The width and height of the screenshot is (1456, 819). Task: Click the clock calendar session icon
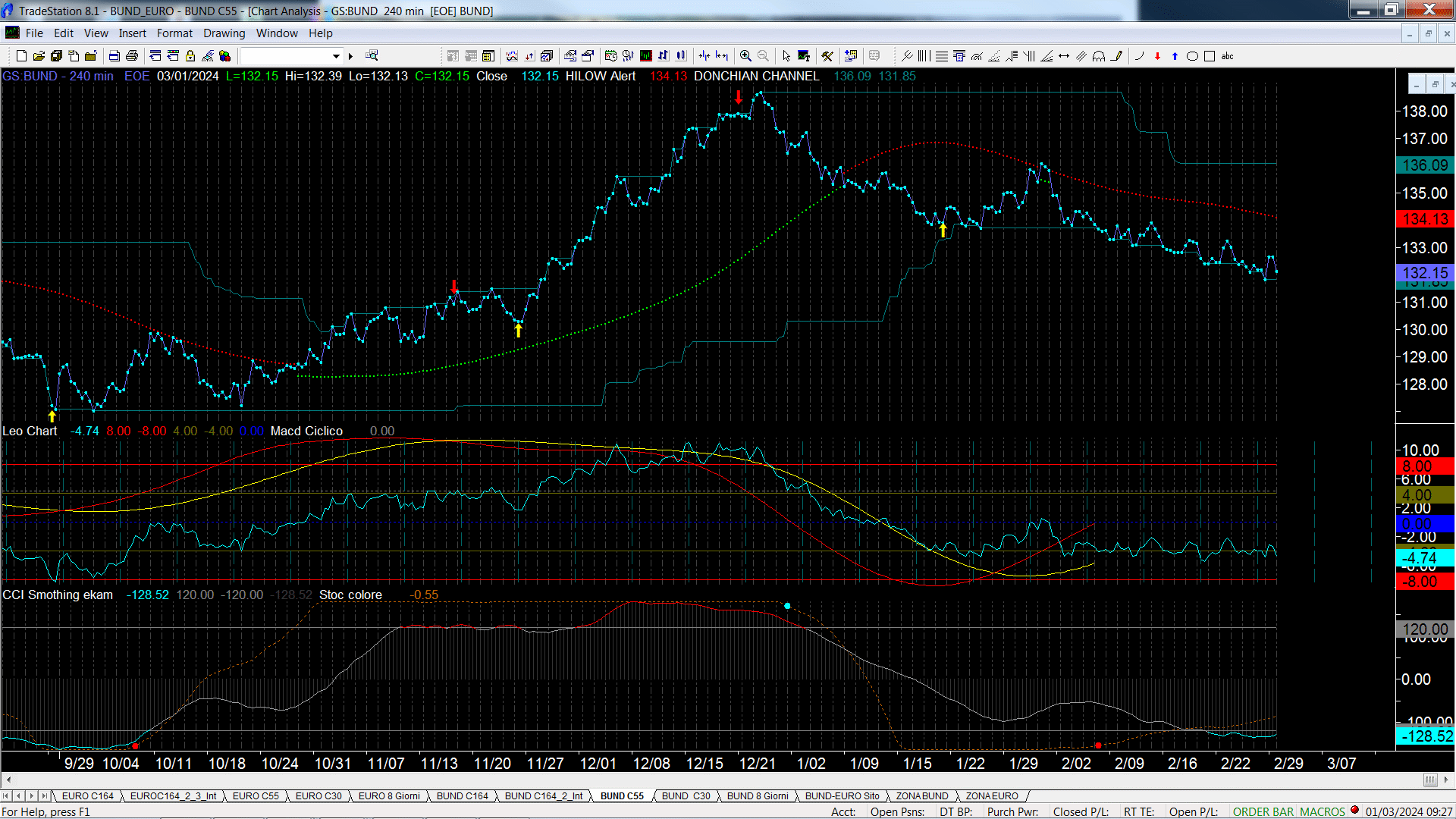pyautogui.click(x=610, y=56)
